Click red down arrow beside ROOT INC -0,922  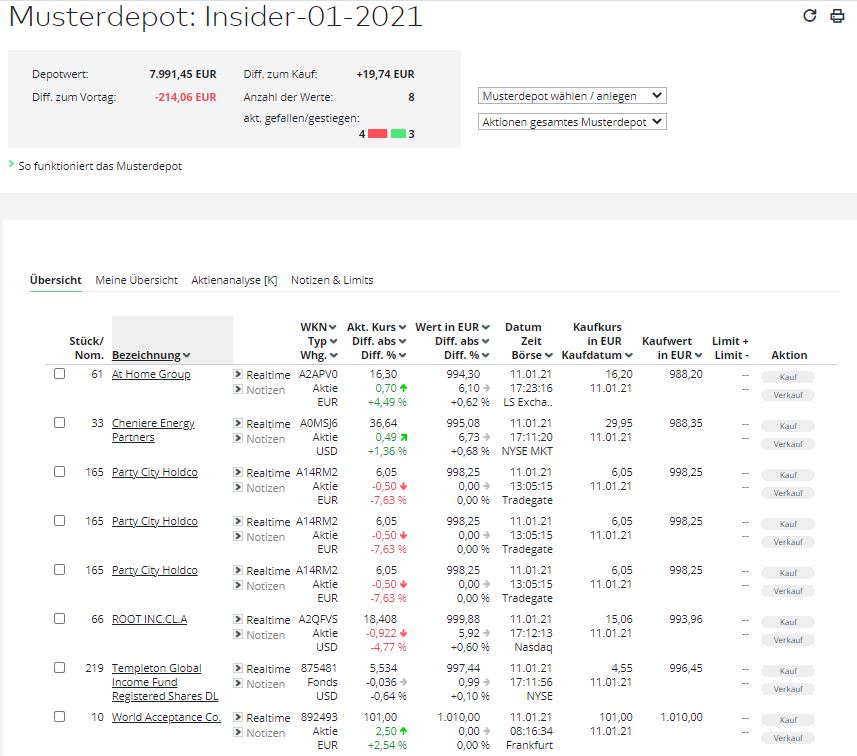coord(403,633)
